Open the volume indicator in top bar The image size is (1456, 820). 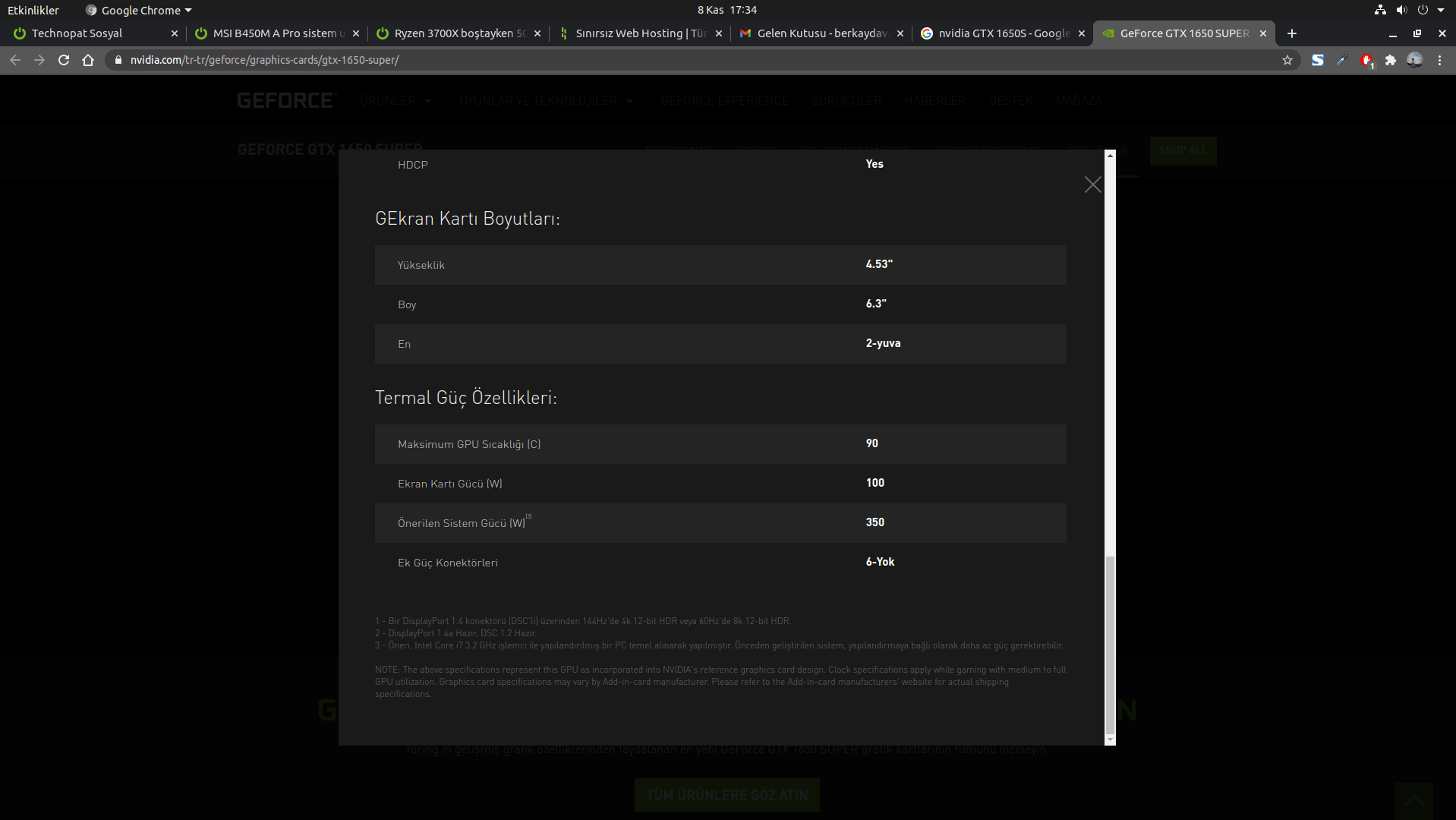(x=1401, y=10)
